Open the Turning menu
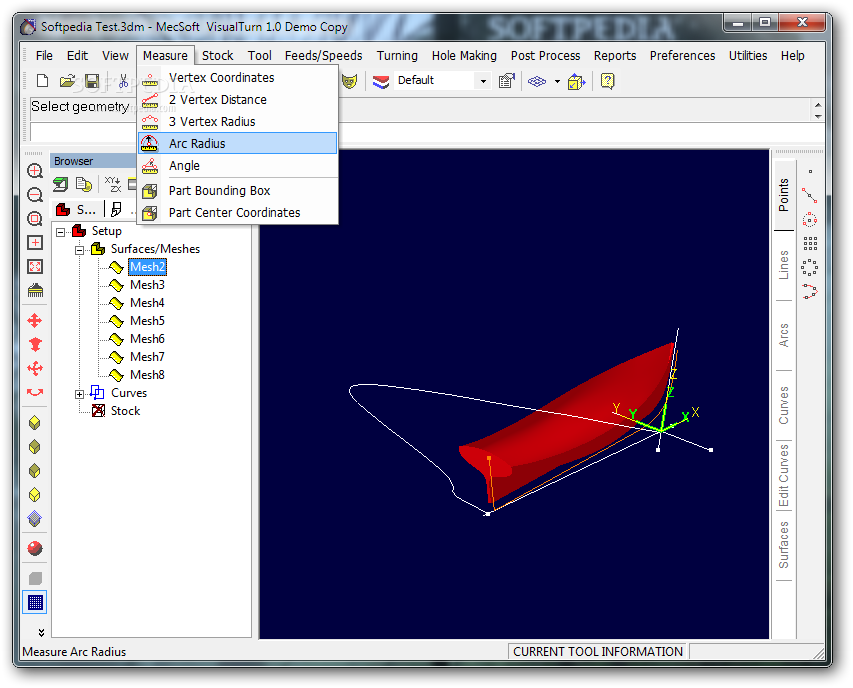 (x=397, y=55)
